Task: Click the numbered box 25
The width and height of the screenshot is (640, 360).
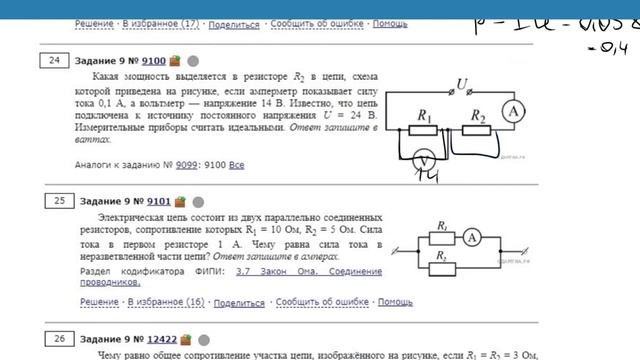Action: tap(60, 201)
